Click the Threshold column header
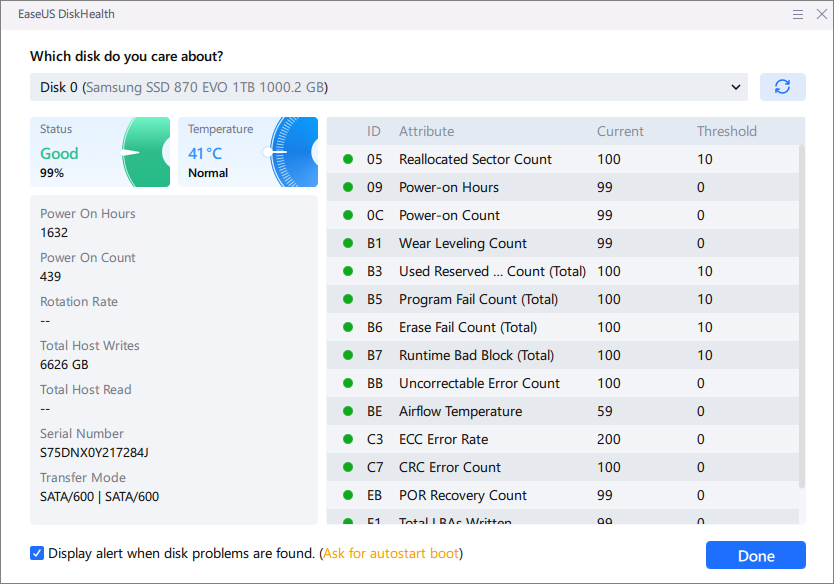Image resolution: width=834 pixels, height=584 pixels. [x=727, y=131]
